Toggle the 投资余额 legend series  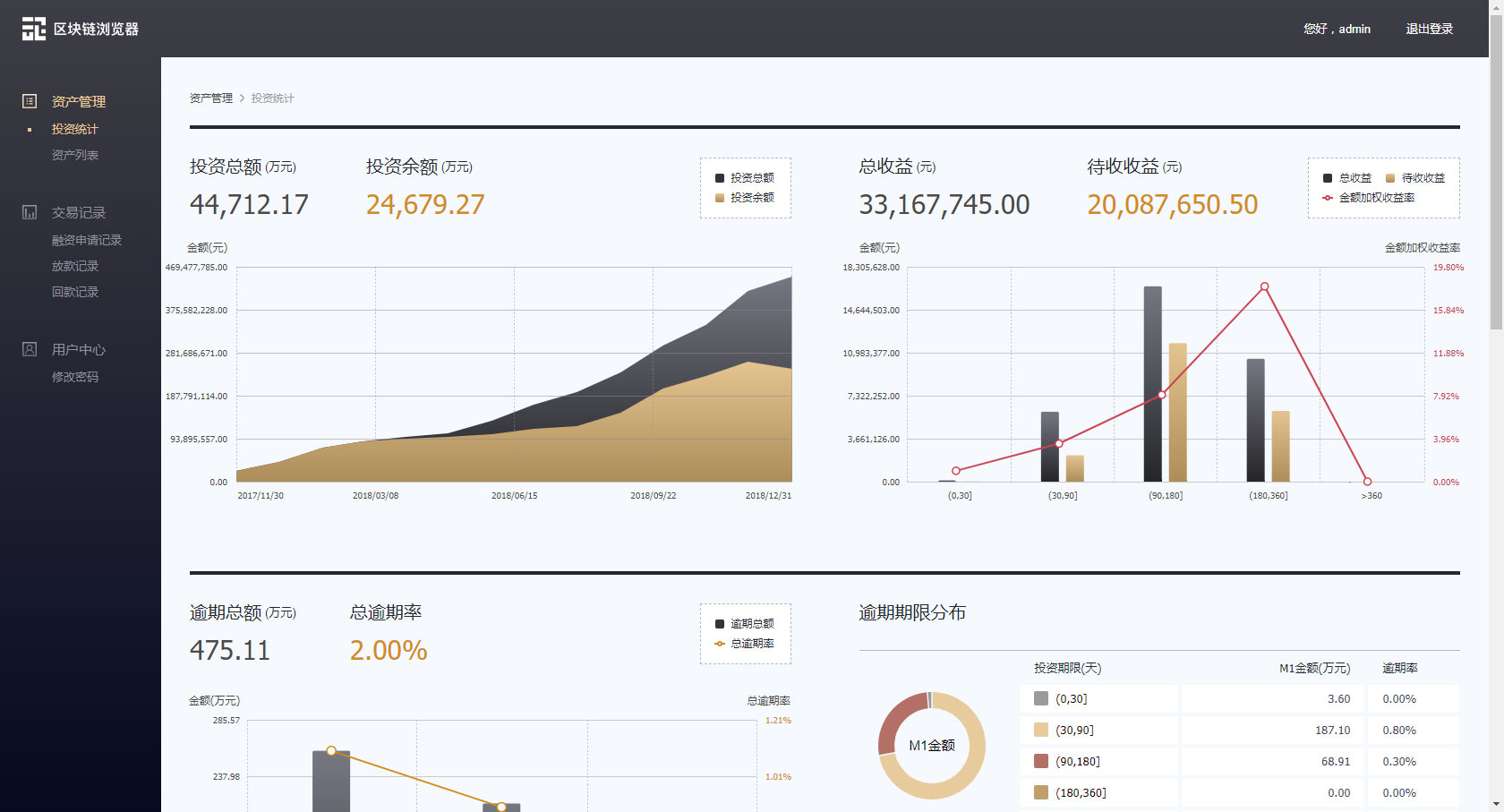pos(745,198)
